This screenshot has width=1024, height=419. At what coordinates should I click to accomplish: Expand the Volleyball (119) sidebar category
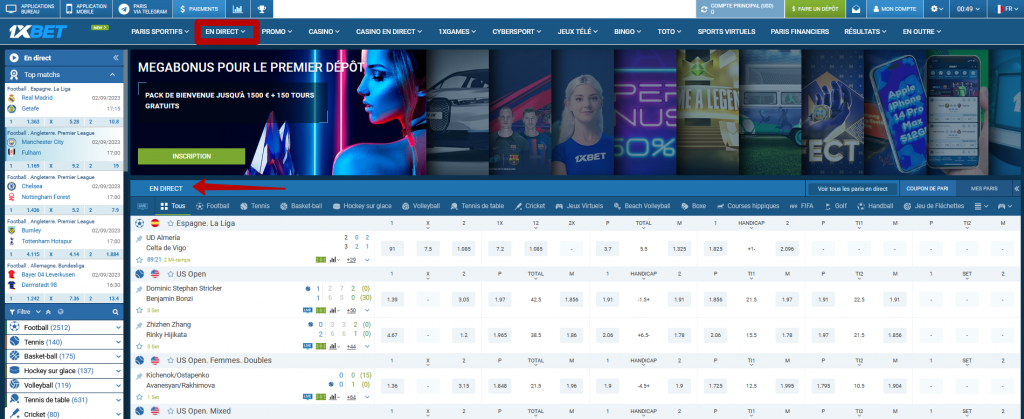(118, 385)
